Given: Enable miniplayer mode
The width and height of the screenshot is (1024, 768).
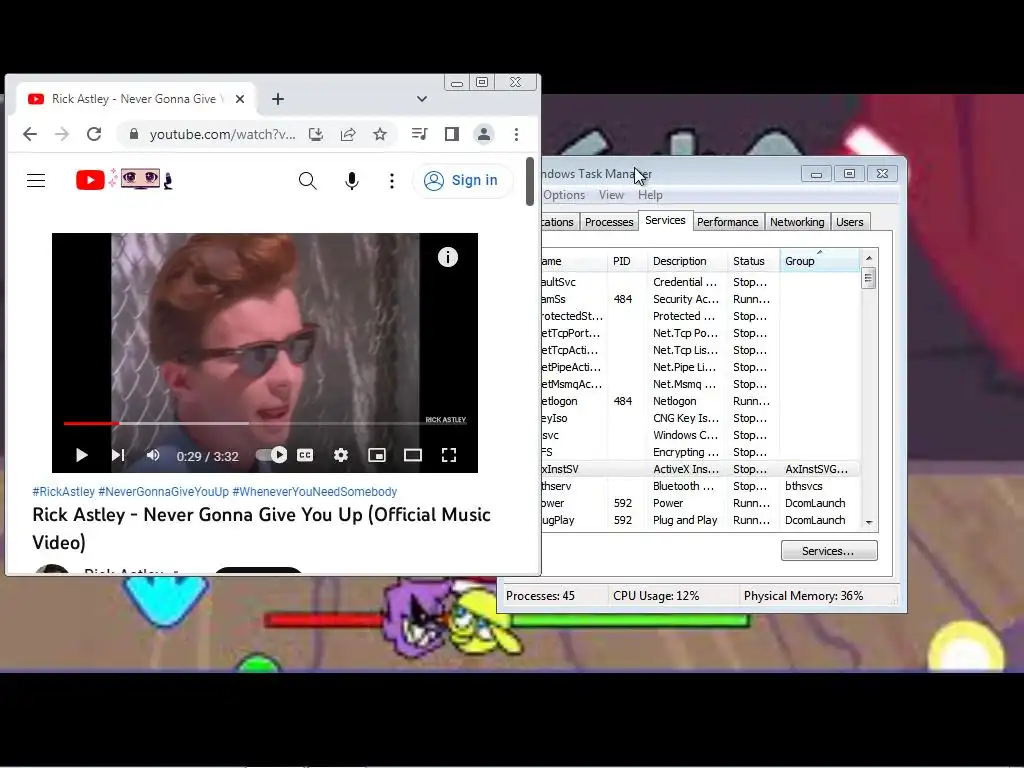Looking at the screenshot, I should [x=377, y=455].
